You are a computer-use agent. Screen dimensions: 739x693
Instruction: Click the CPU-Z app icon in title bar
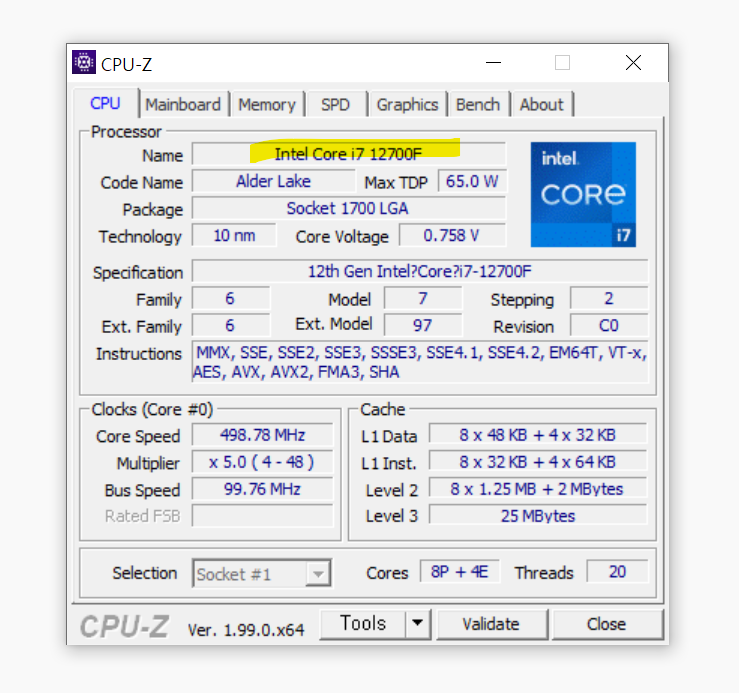click(84, 62)
